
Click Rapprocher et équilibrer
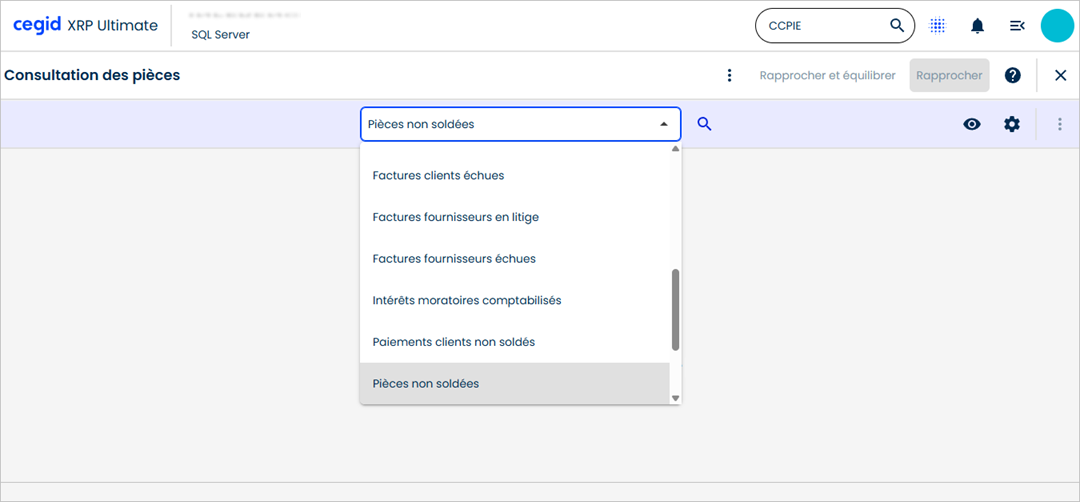827,75
